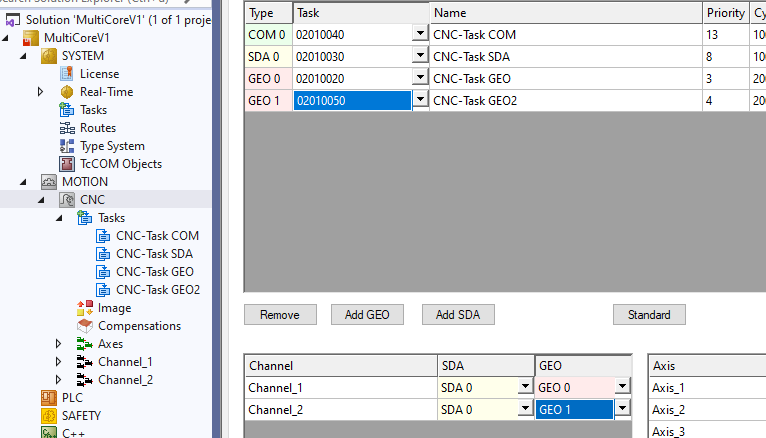The width and height of the screenshot is (766, 438).
Task: Click the MultiCoreV1 project icon
Action: (x=31, y=38)
